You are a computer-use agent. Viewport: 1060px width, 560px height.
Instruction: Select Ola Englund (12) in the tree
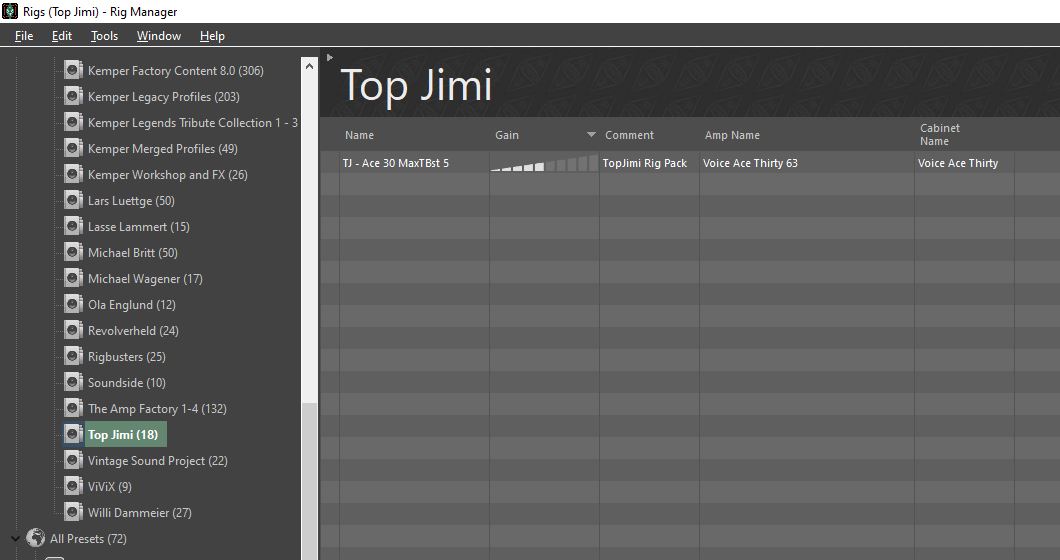[x=132, y=305]
